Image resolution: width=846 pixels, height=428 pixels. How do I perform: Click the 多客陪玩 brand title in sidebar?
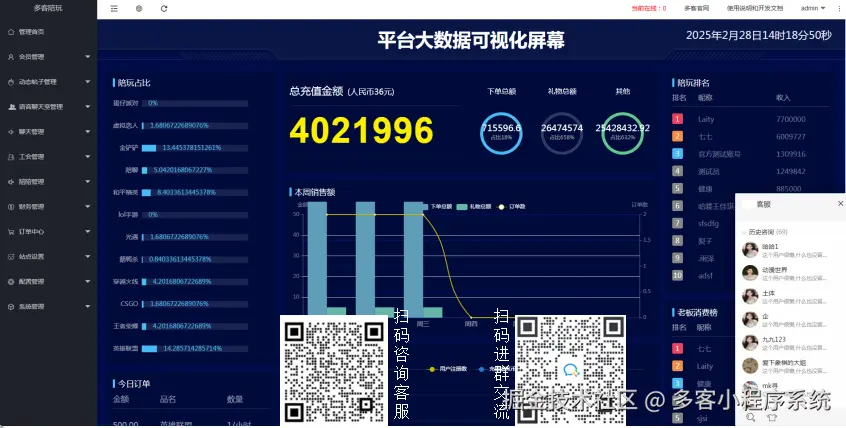click(48, 8)
